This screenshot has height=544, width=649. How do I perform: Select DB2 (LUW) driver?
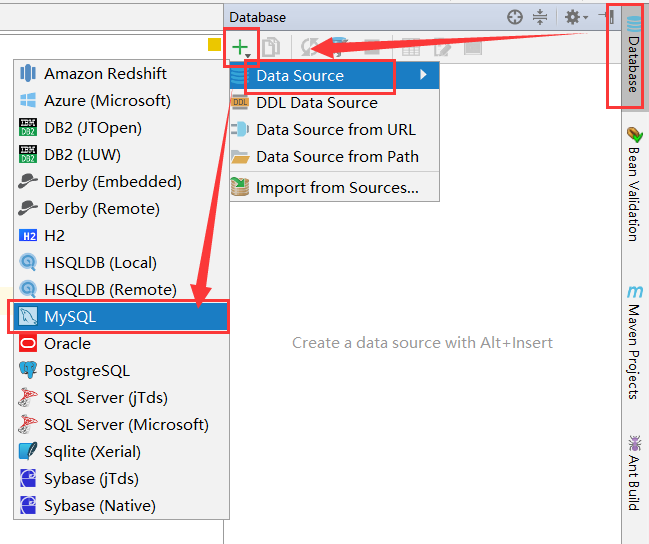click(x=121, y=154)
